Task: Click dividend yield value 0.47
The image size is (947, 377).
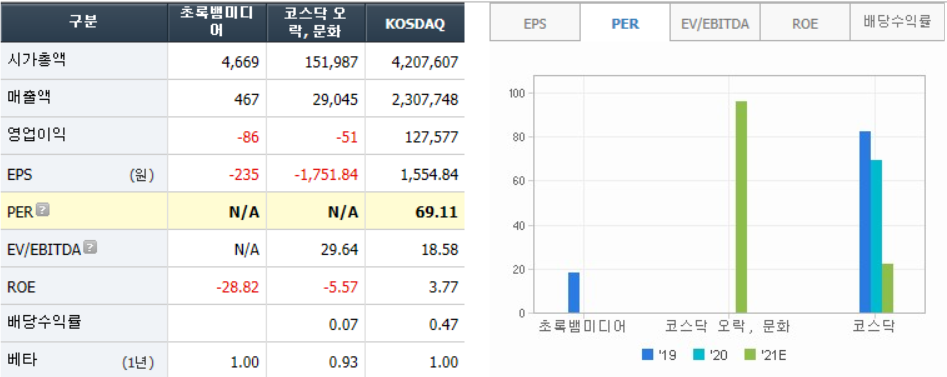Action: 444,324
